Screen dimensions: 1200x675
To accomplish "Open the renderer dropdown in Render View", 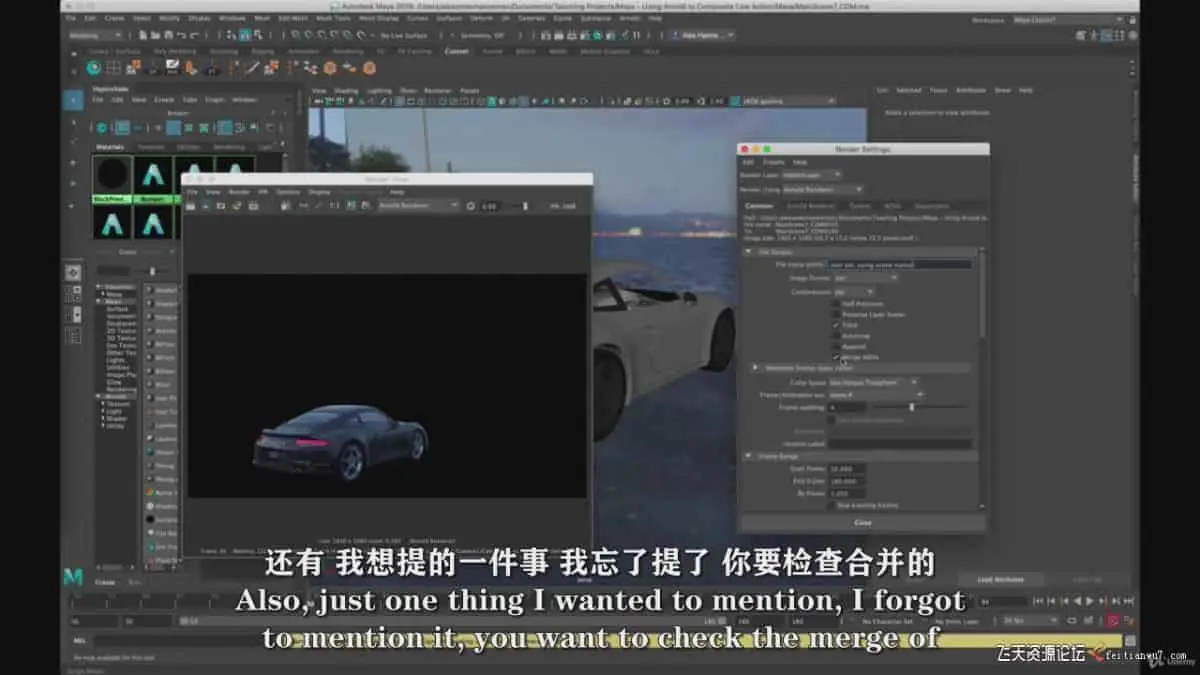I will point(417,205).
